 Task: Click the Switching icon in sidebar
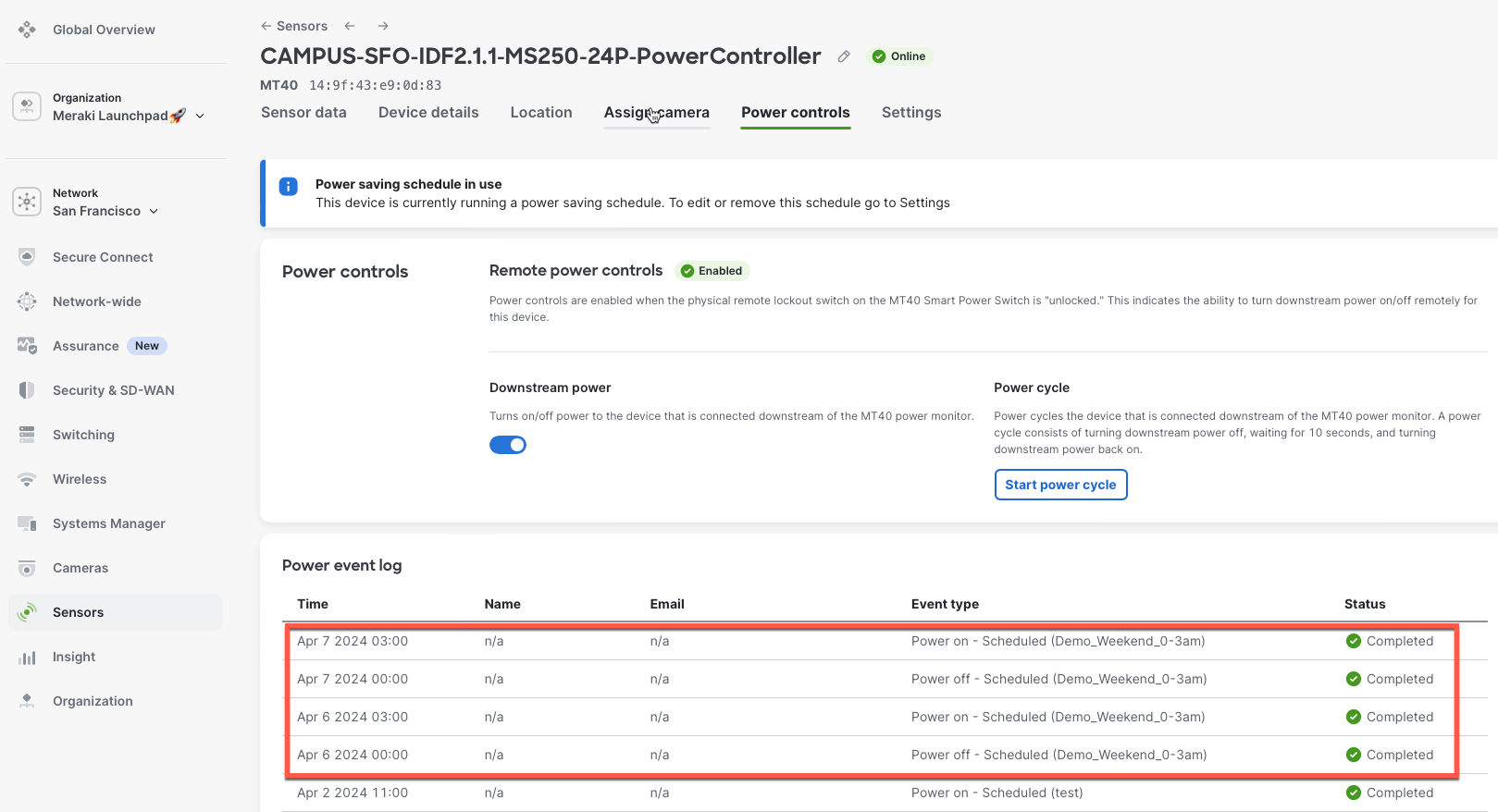pos(27,435)
